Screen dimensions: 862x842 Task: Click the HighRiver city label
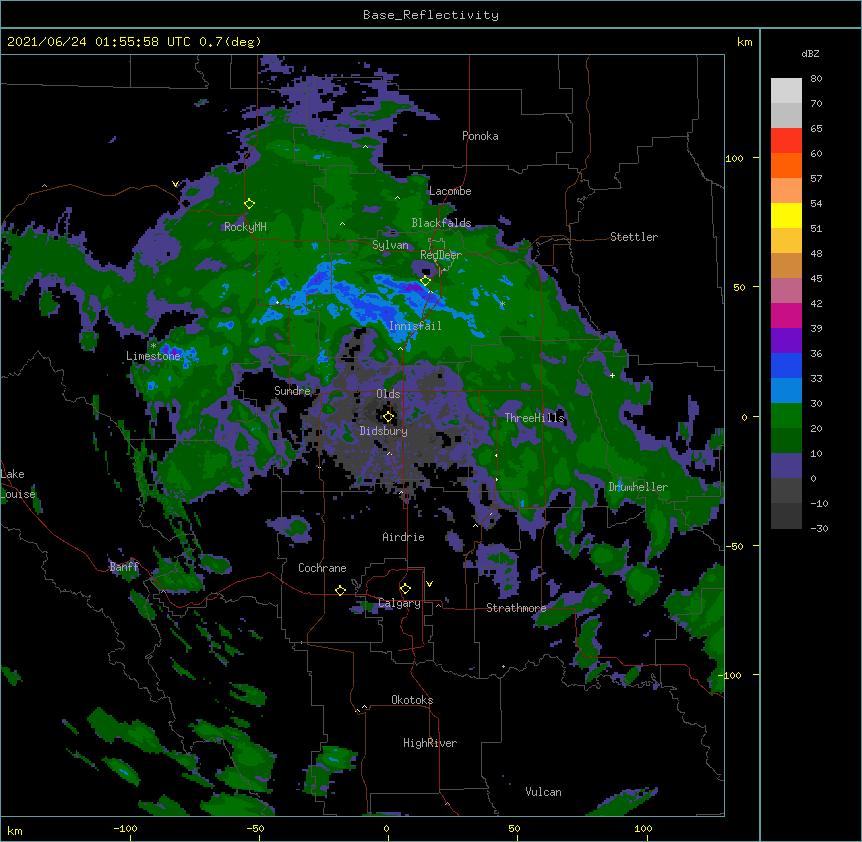[430, 743]
